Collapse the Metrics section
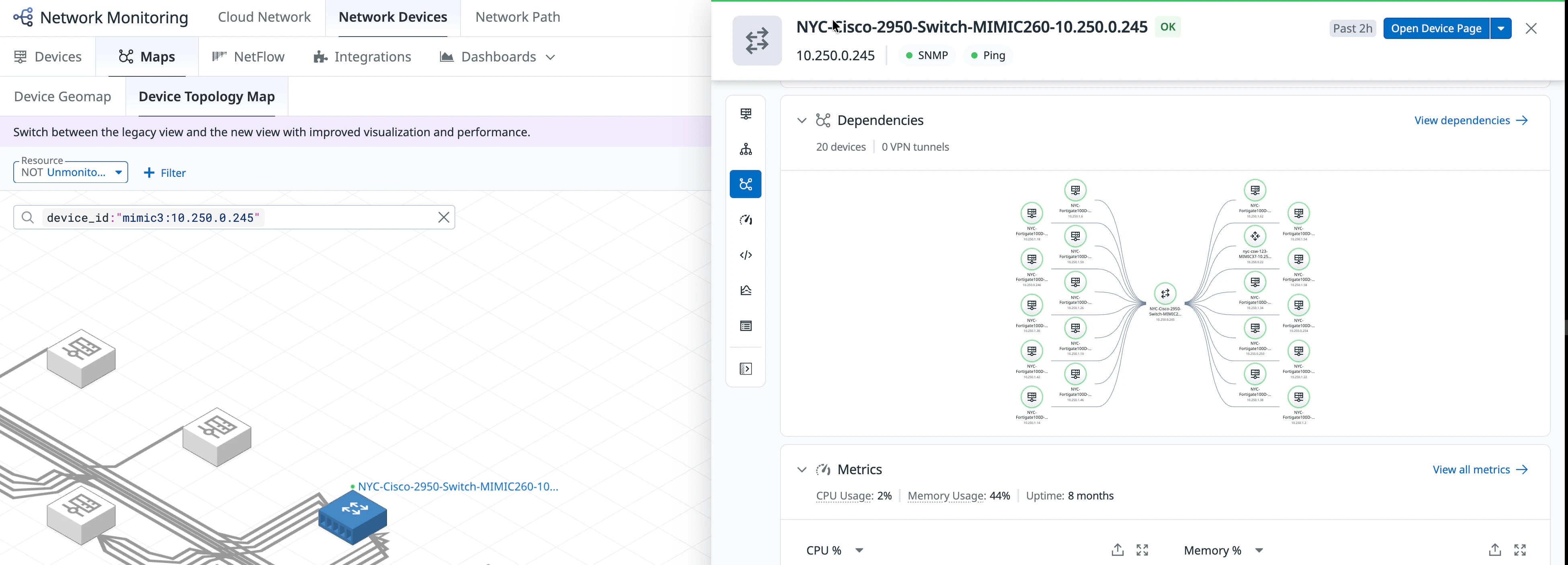 pos(802,469)
